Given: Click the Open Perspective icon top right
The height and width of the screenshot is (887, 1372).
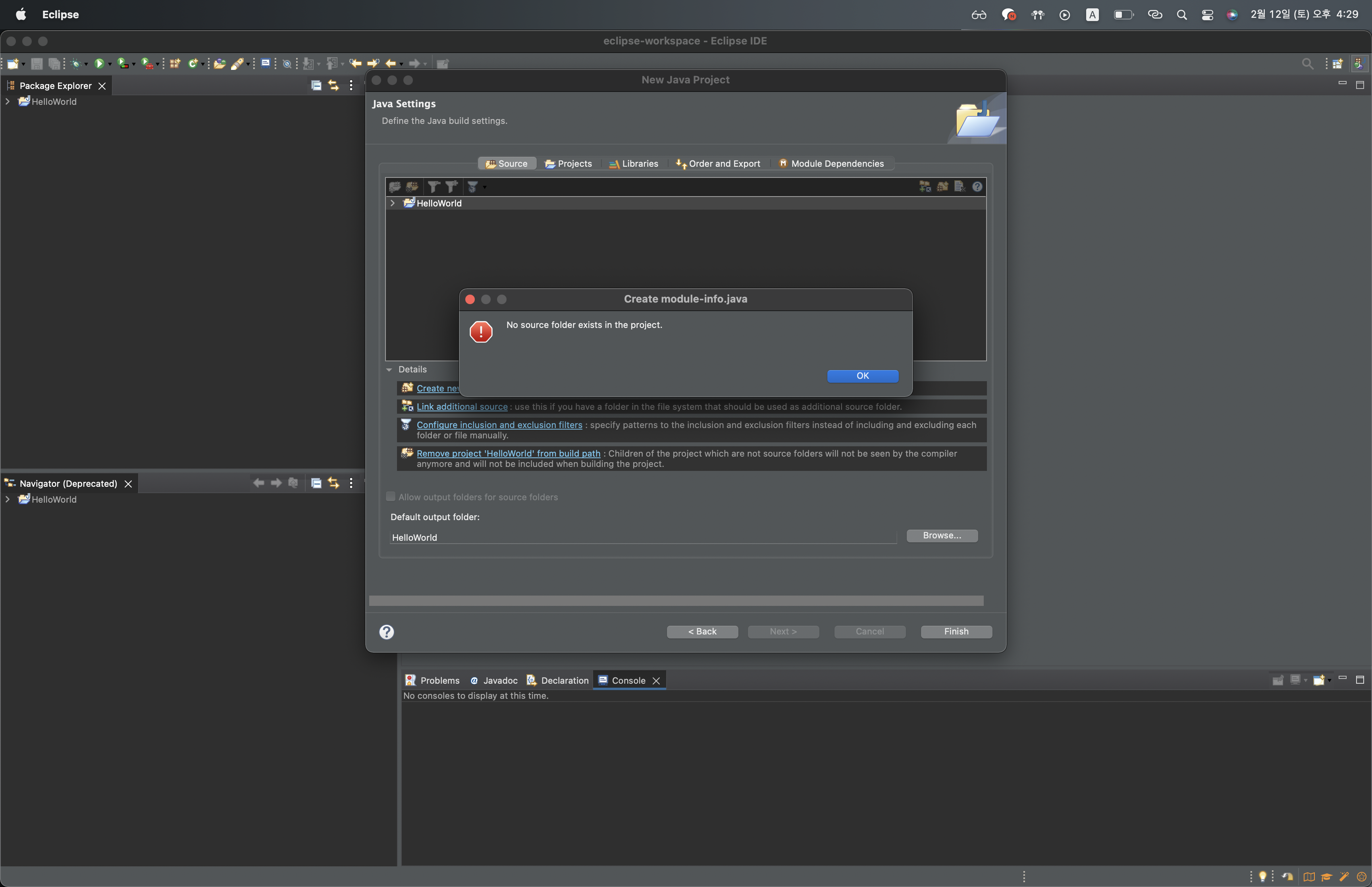Looking at the screenshot, I should tap(1337, 64).
